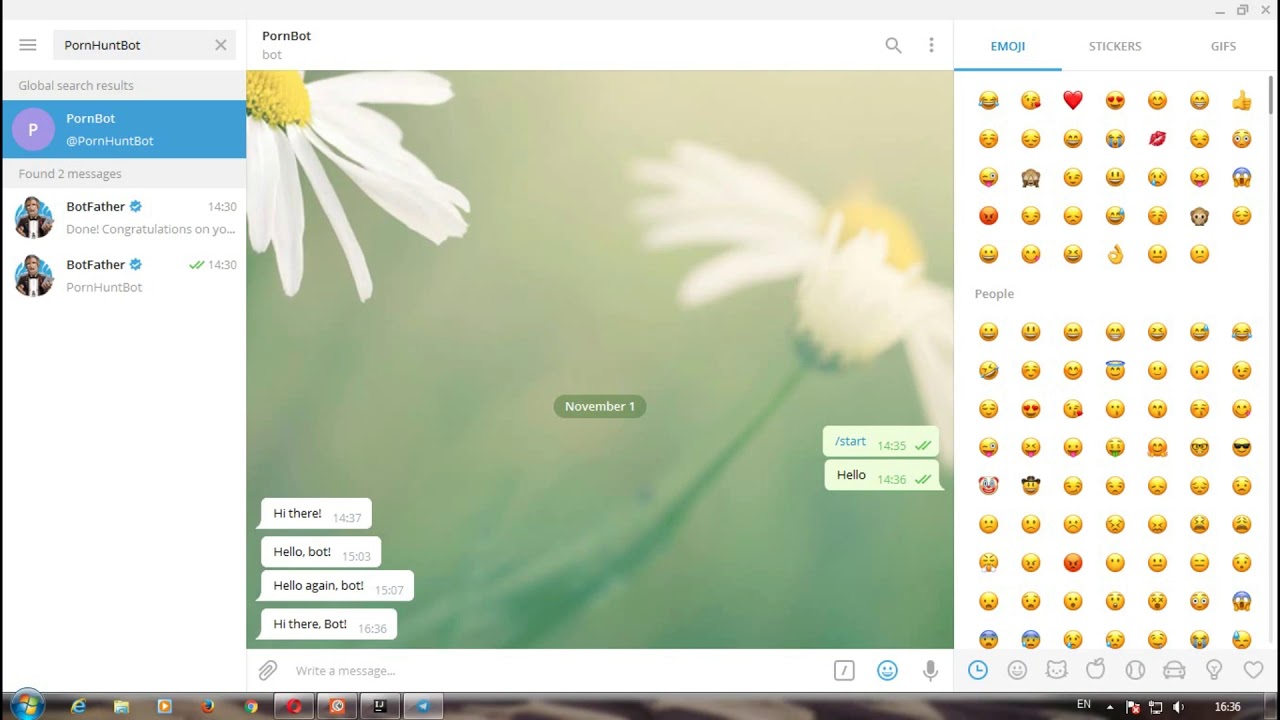The image size is (1280, 720).
Task: Open Internet Explorer from the taskbar
Action: (x=78, y=706)
